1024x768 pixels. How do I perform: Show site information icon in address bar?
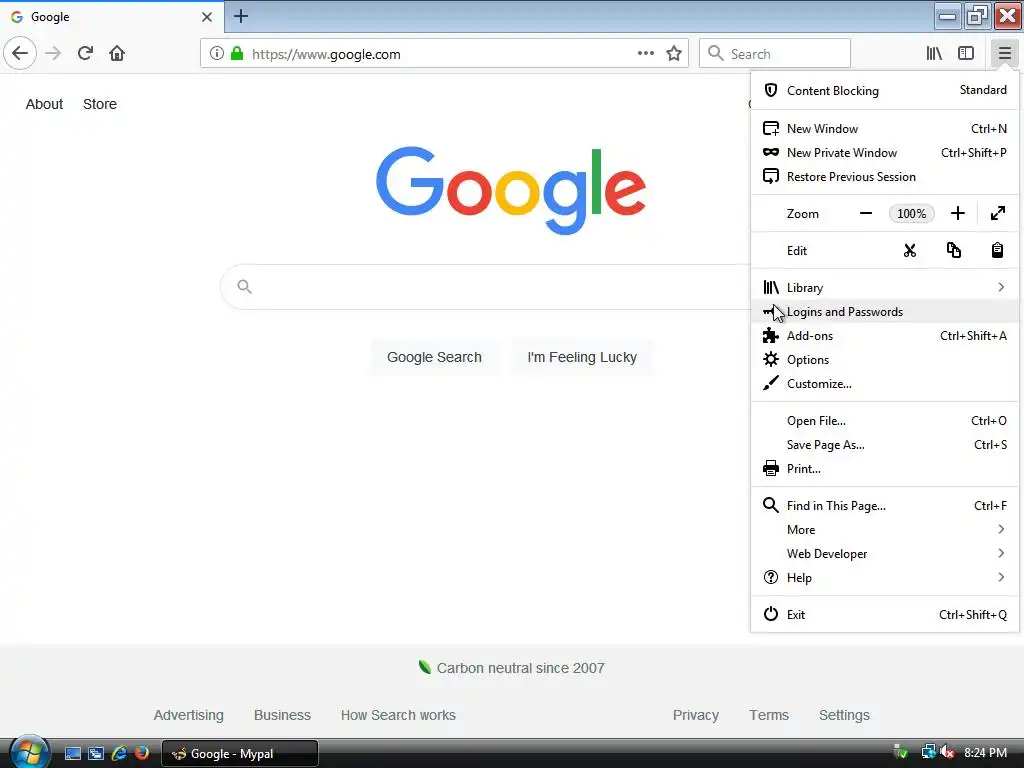click(216, 54)
